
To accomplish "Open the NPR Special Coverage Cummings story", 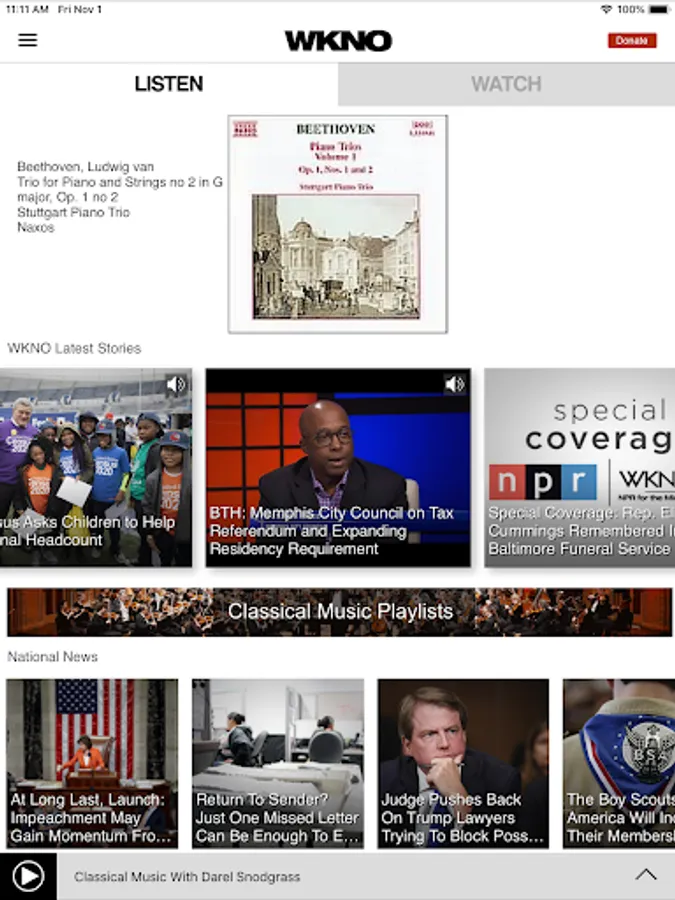I will [x=580, y=468].
